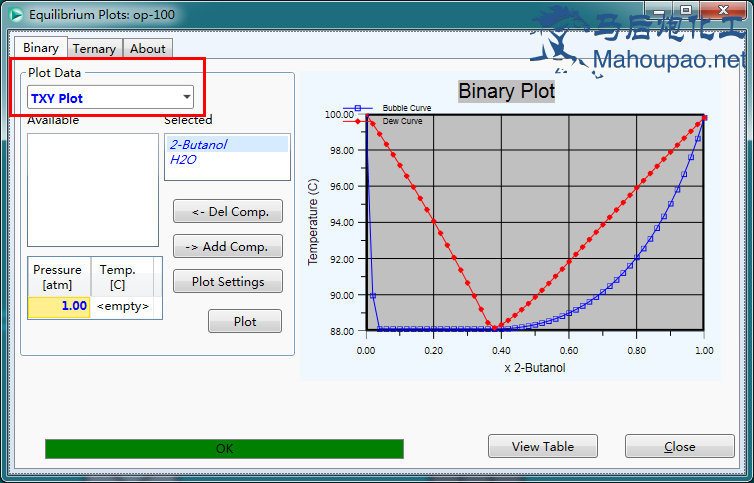The width and height of the screenshot is (754, 483).
Task: Click the Add Comp. button
Action: coord(228,247)
